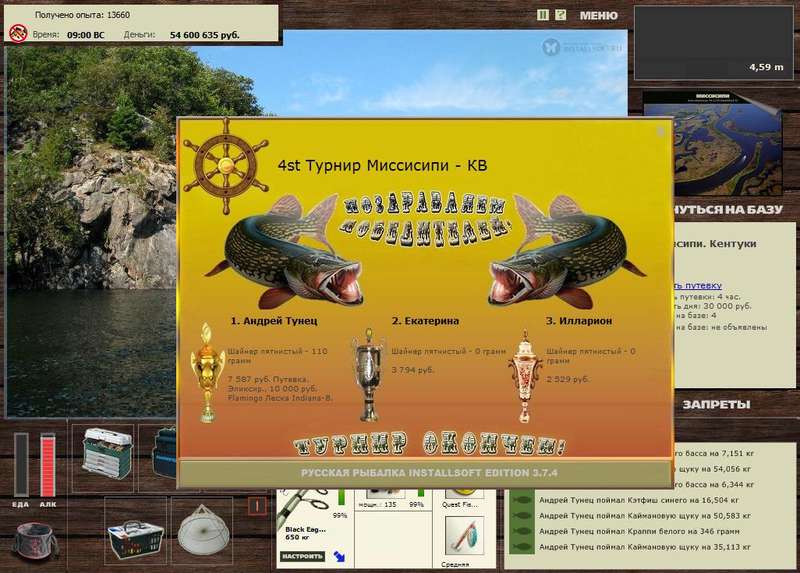Open the ЗАПРЕТЫ bans section
Viewport: 800px width, 573px height.
point(716,405)
